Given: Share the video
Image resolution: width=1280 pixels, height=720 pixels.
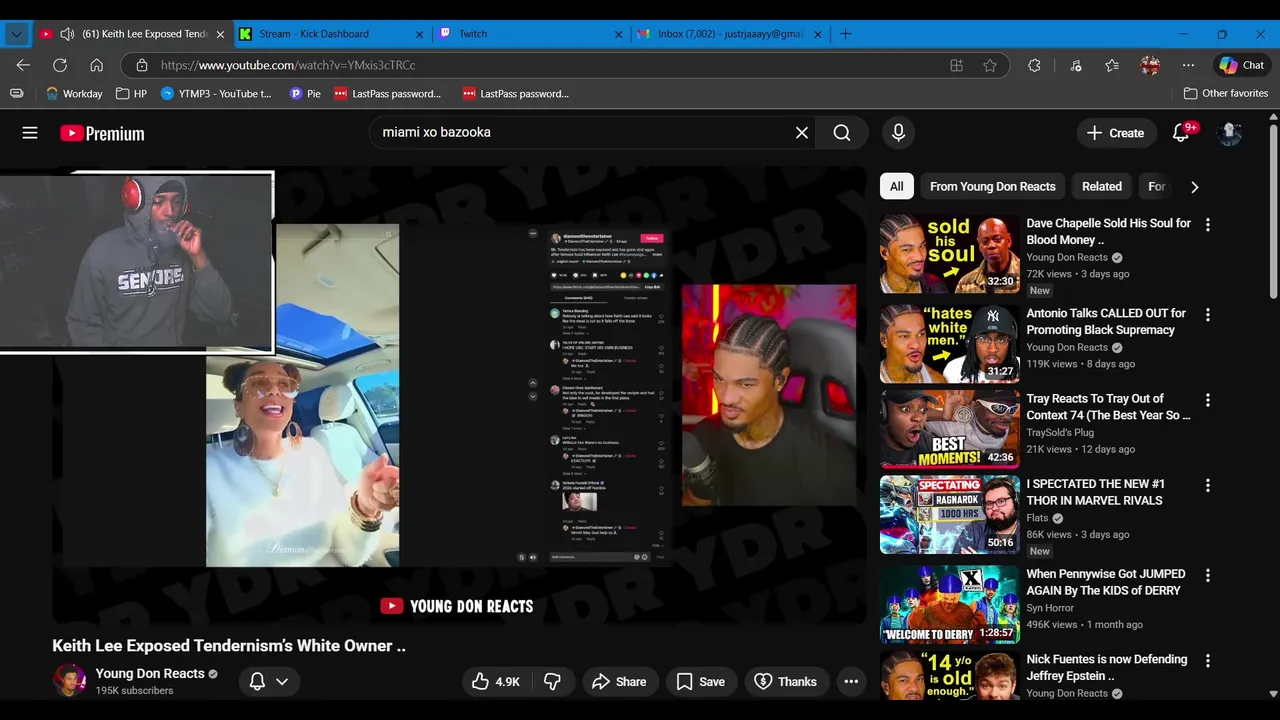Looking at the screenshot, I should tap(619, 681).
